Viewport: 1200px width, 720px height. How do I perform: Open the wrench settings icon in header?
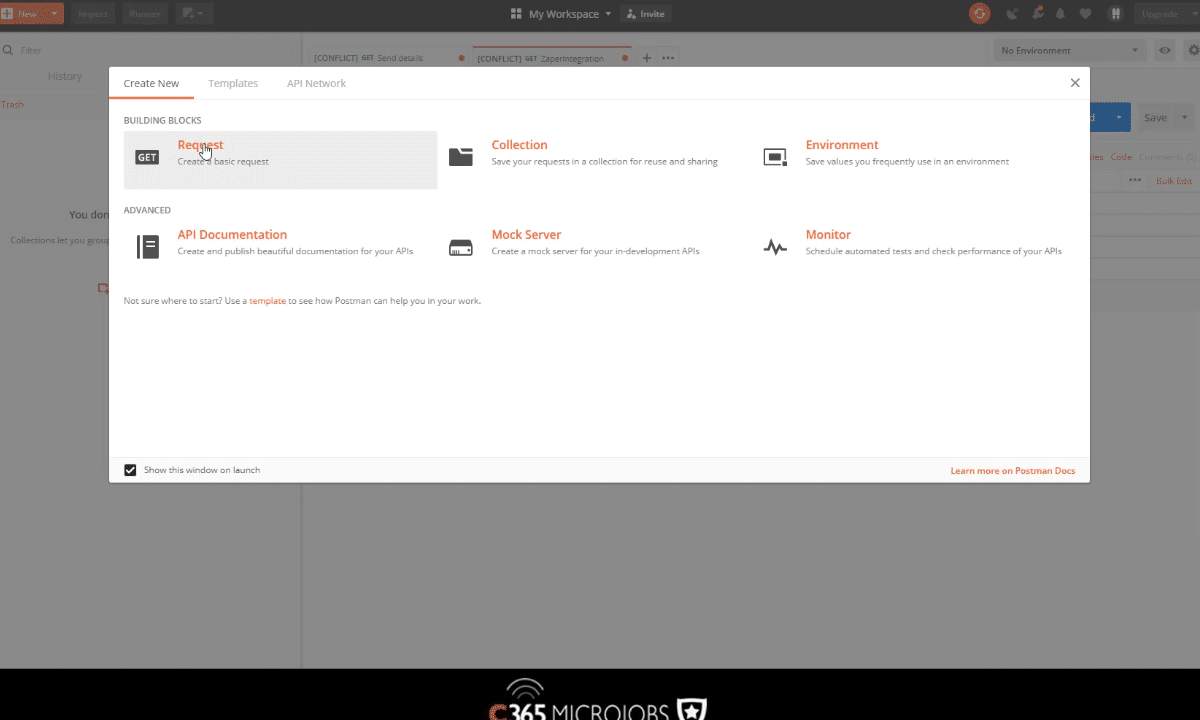coord(1038,14)
